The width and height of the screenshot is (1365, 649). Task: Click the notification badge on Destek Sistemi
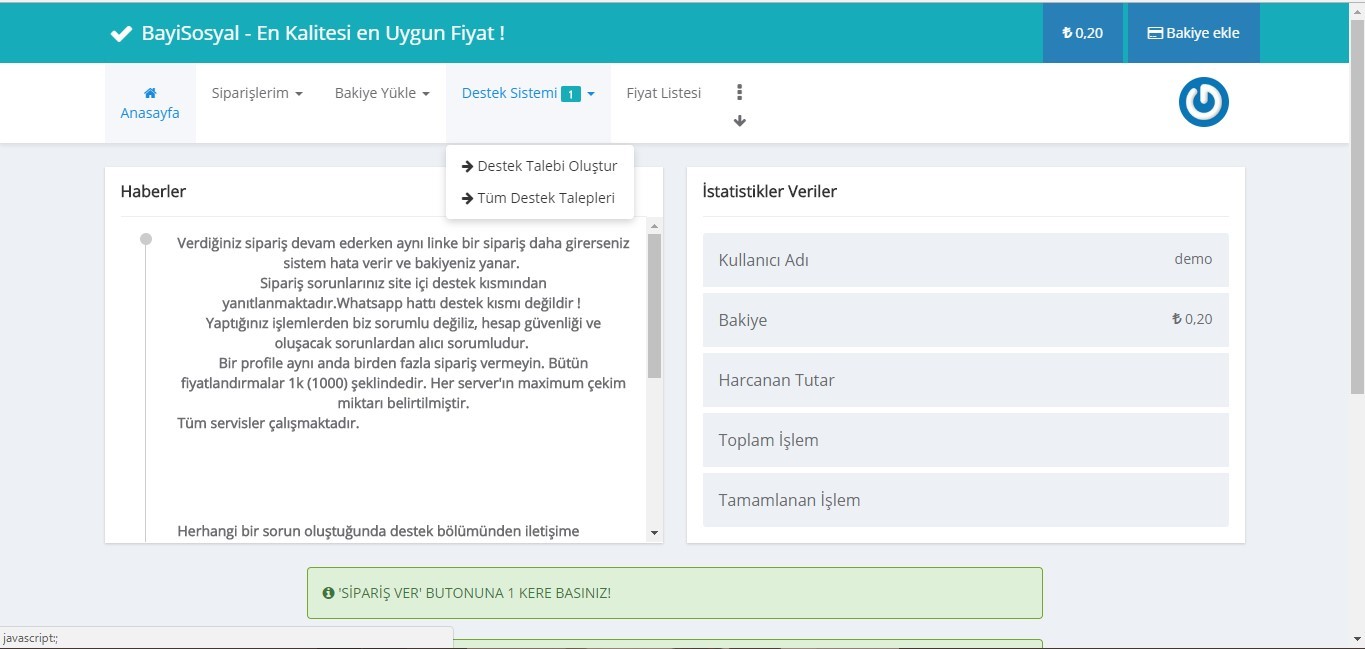tap(570, 94)
